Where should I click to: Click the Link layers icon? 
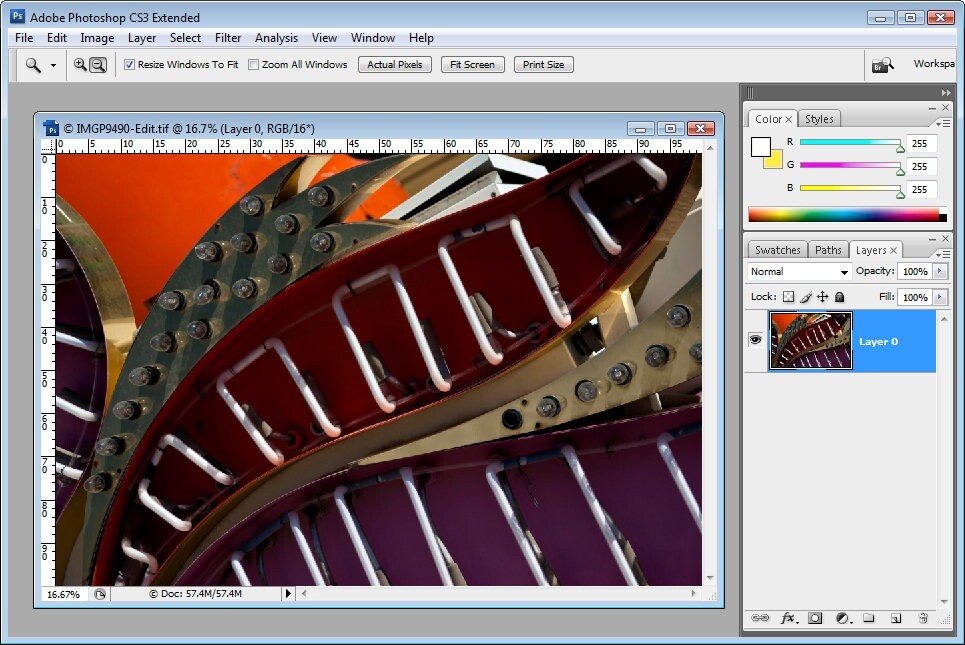(x=760, y=618)
